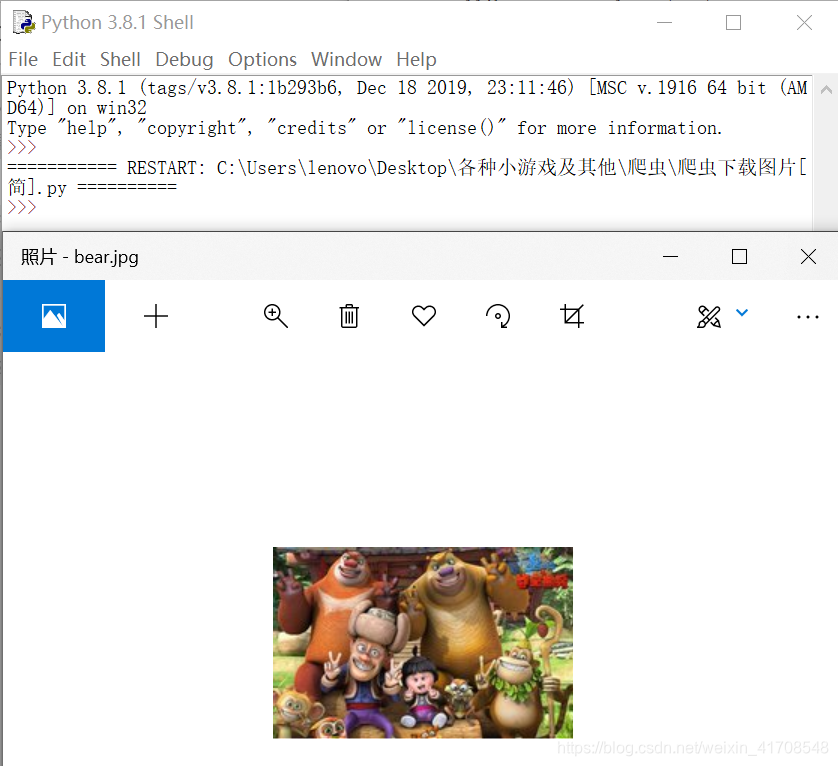Viewport: 838px width, 766px height.
Task: Click the Python Shell title bar icon
Action: pyautogui.click(x=24, y=22)
